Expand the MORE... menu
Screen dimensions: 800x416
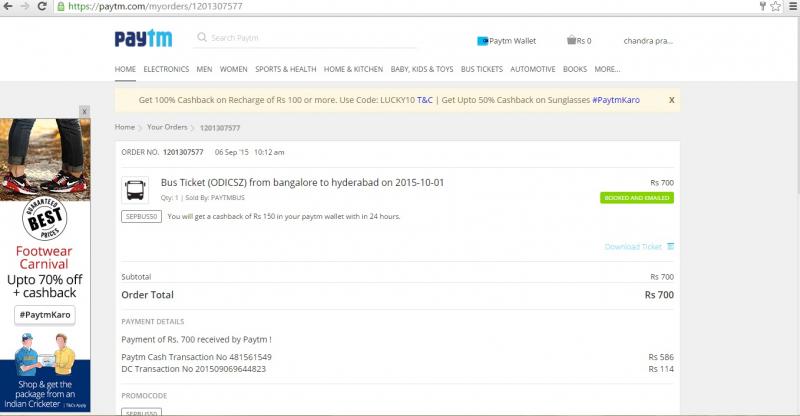(x=607, y=69)
